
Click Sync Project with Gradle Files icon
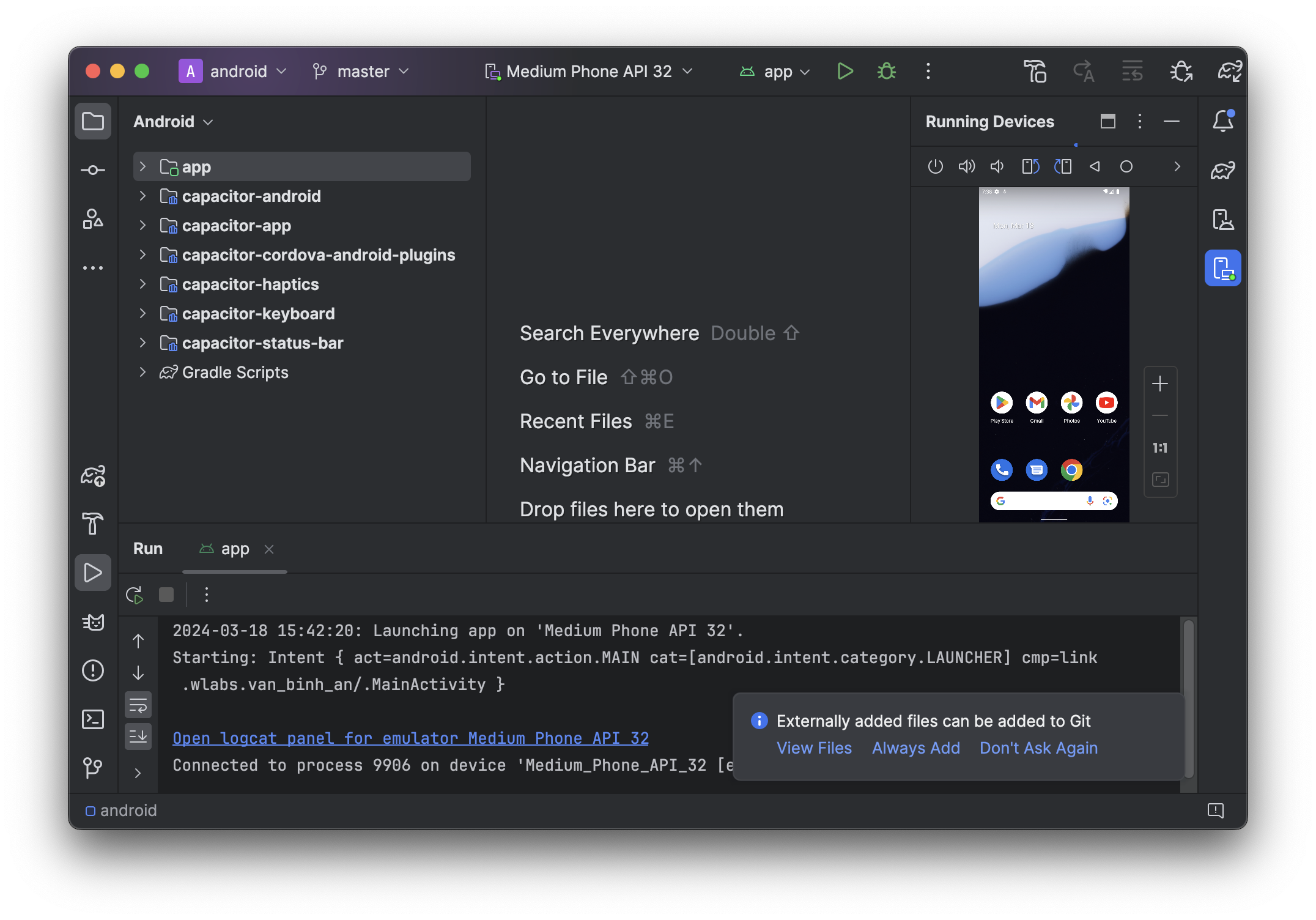pos(1229,72)
